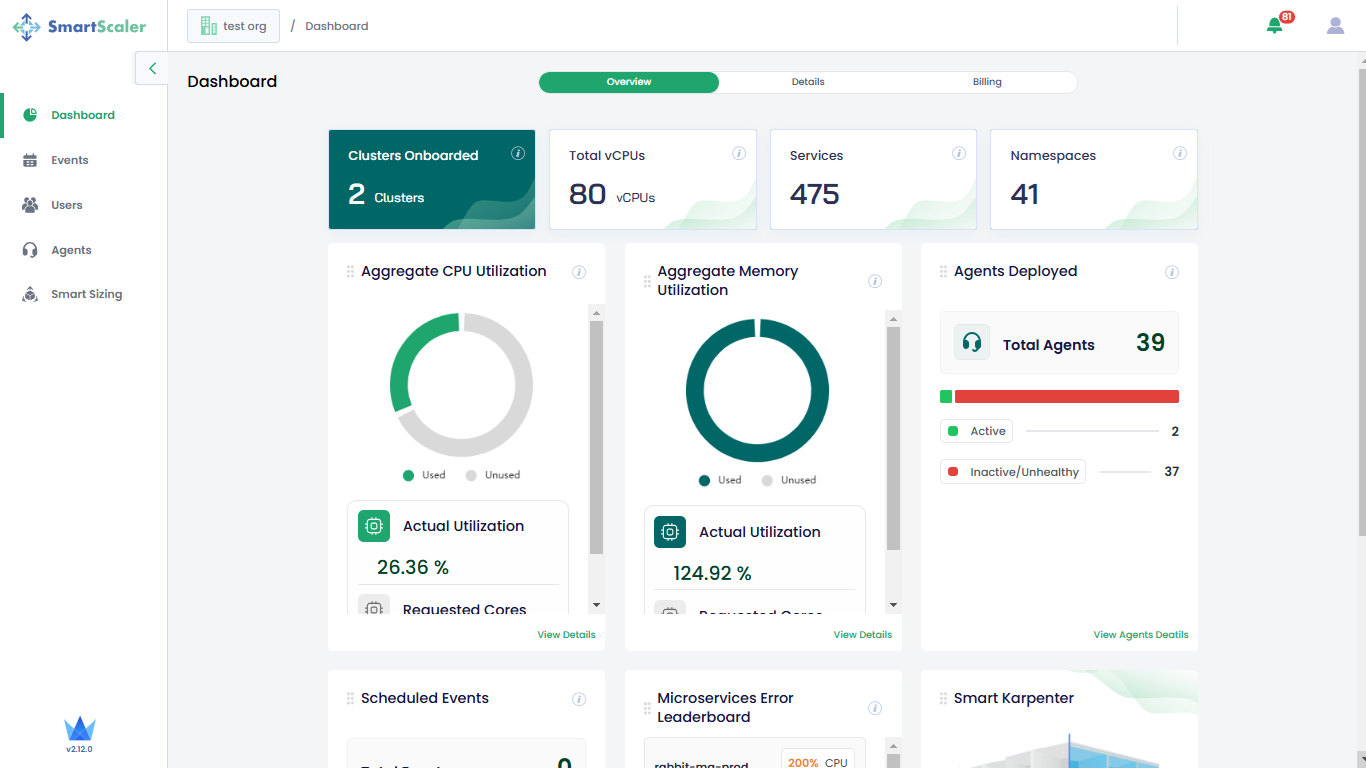The height and width of the screenshot is (768, 1366).
Task: Select the Active agents chip
Action: click(x=976, y=431)
